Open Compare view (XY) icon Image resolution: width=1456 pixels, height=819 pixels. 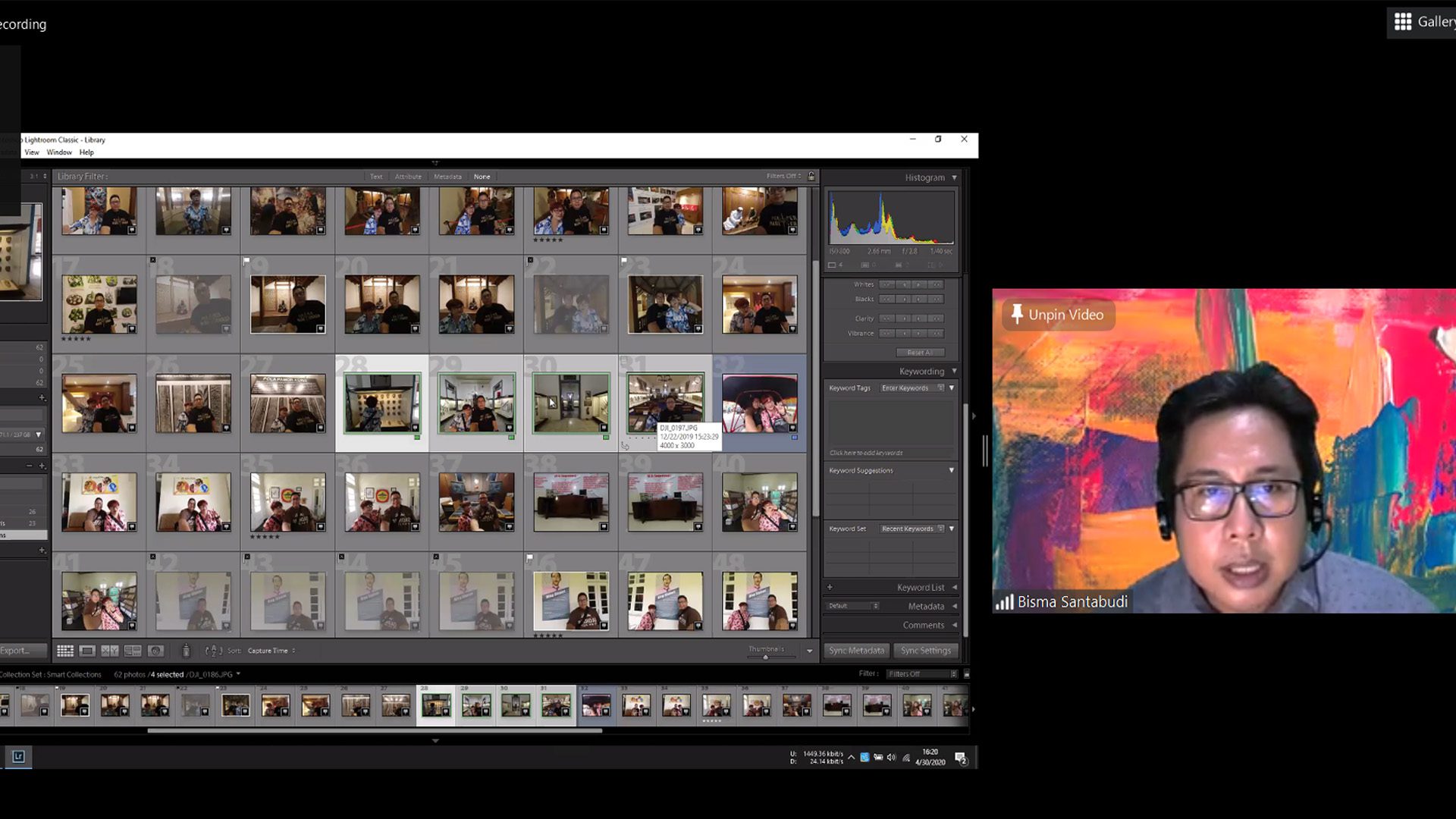coord(110,651)
